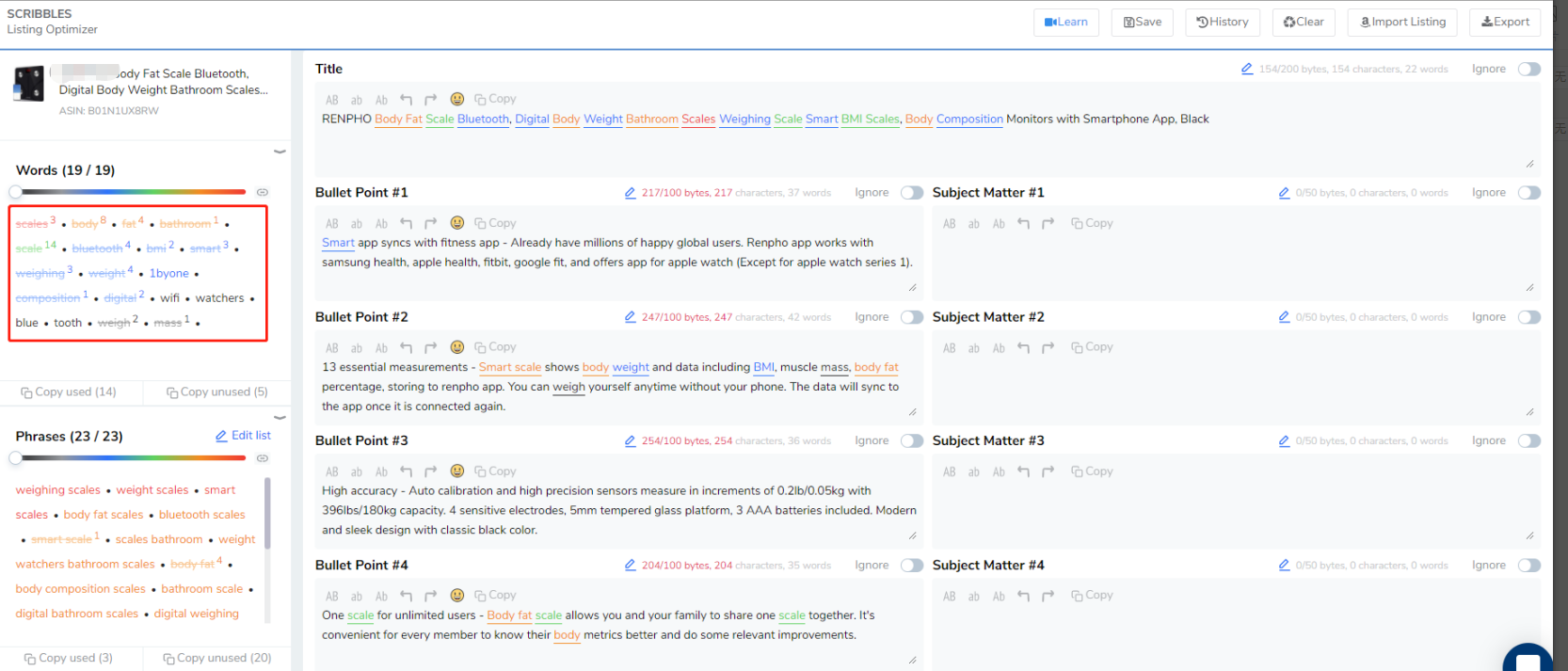
Task: Click the pencil edit icon beside Title byte count
Action: [x=1246, y=69]
